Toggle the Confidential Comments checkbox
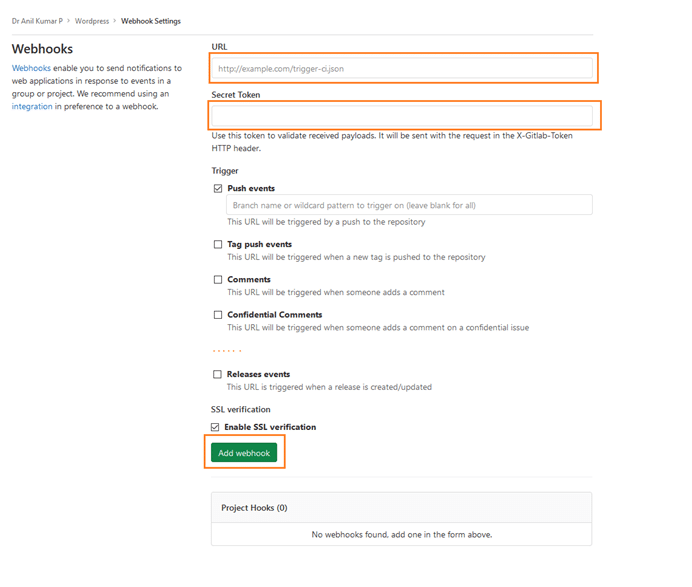 218,315
